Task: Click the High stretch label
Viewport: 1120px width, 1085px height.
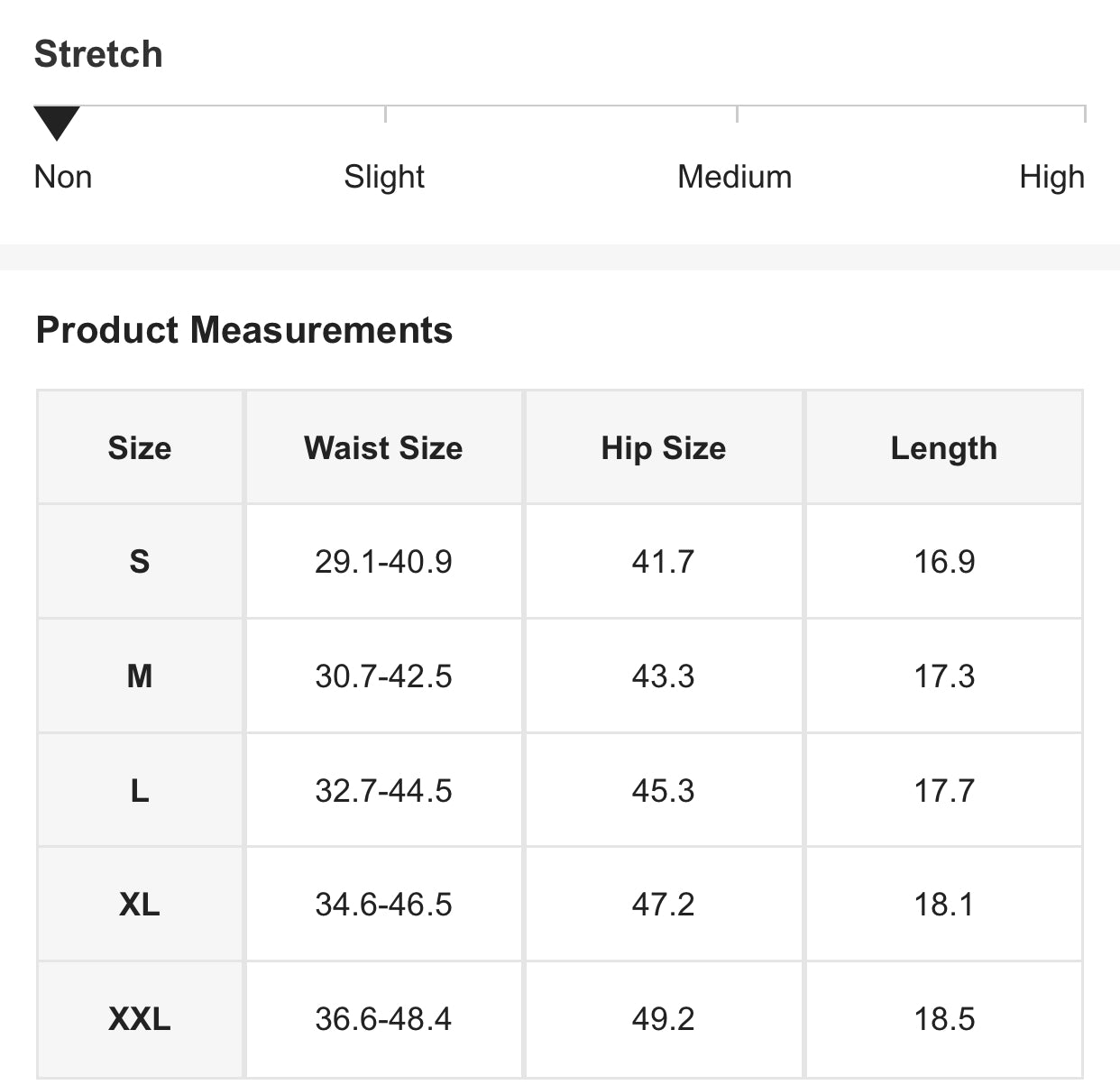Action: [1051, 177]
